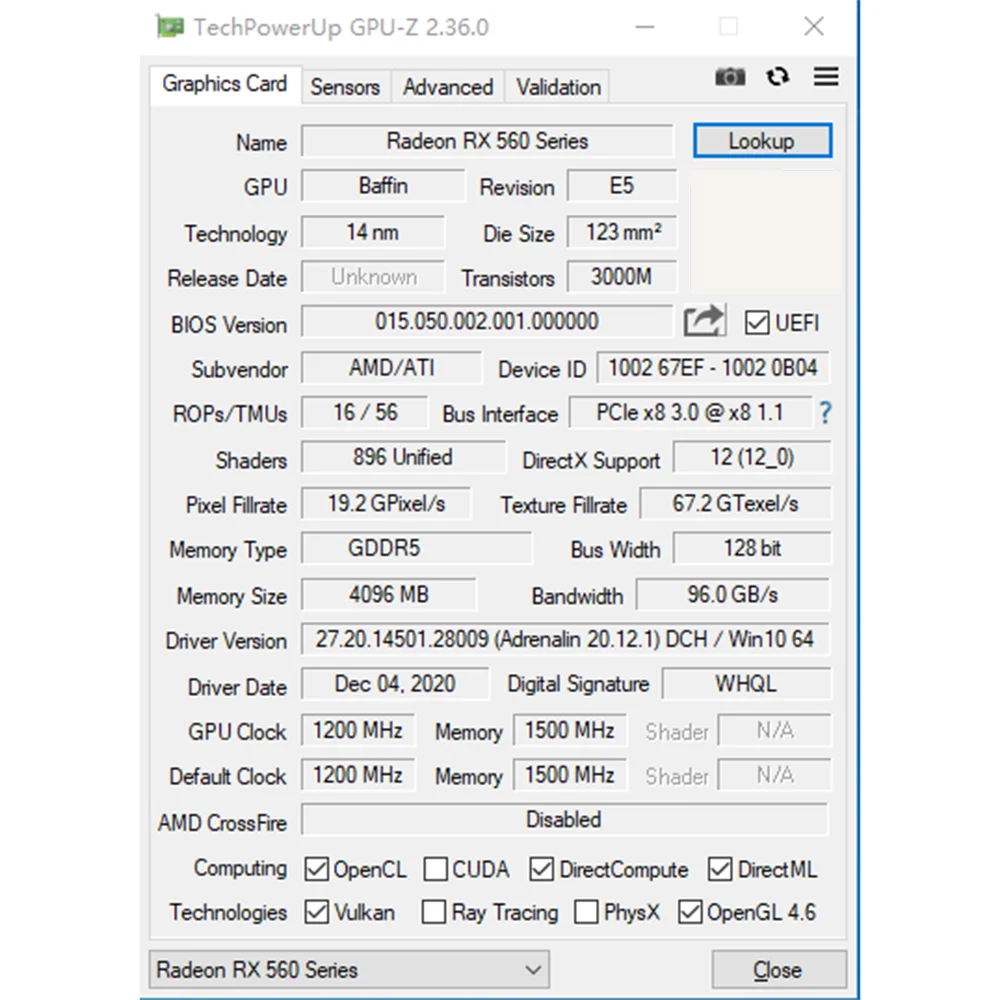The image size is (1000, 1000).
Task: Click the GPU field showing Baffin
Action: point(383,186)
